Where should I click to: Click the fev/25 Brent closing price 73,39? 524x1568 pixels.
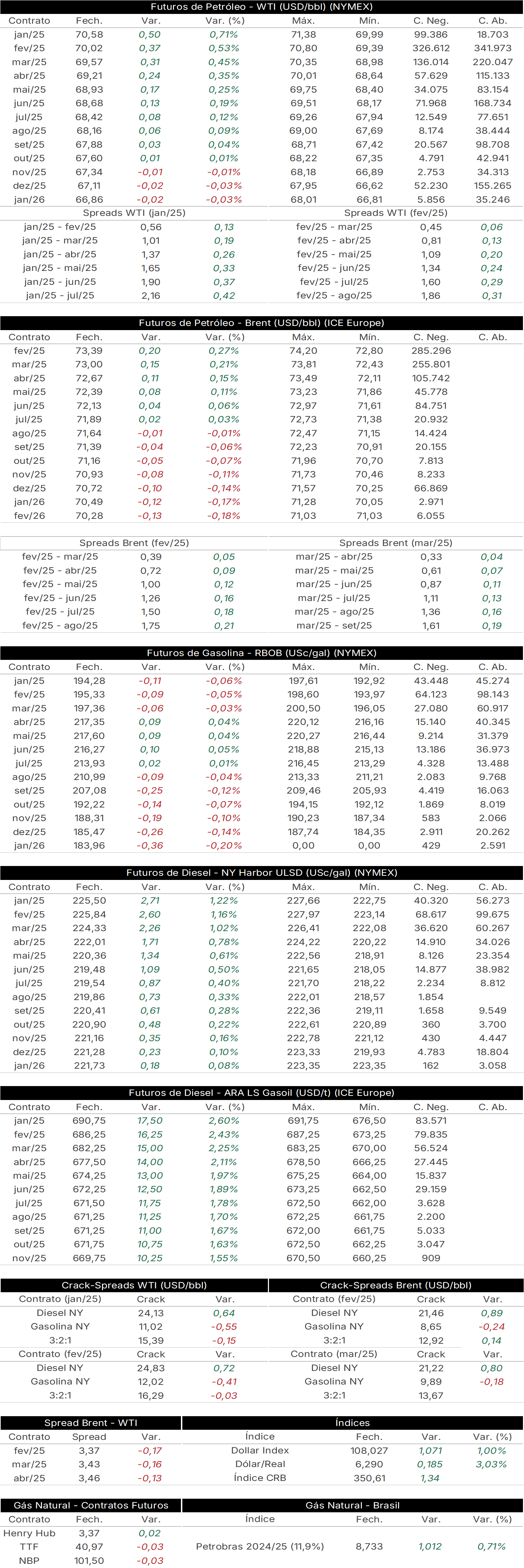tap(89, 351)
